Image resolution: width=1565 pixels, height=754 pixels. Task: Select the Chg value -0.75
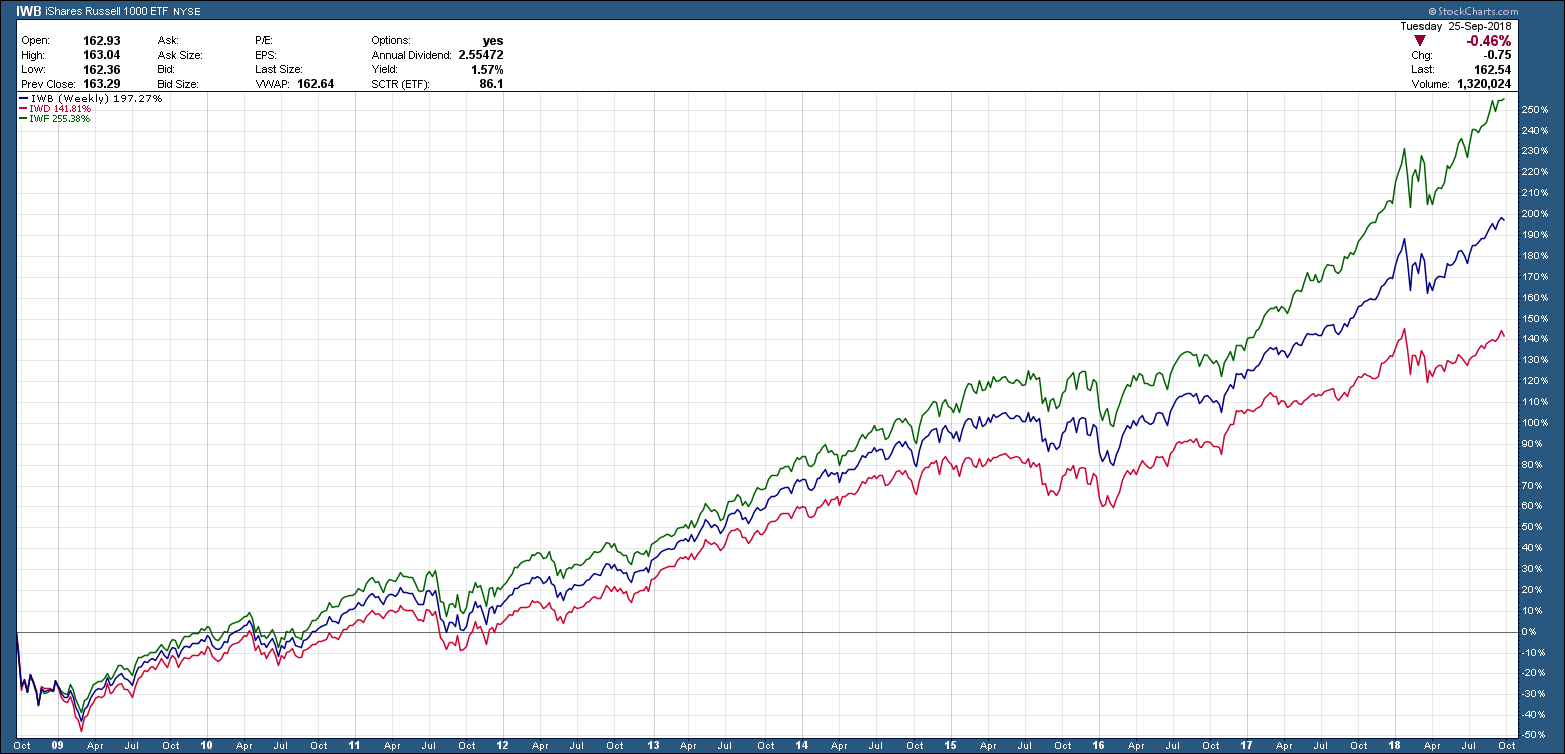point(1496,55)
